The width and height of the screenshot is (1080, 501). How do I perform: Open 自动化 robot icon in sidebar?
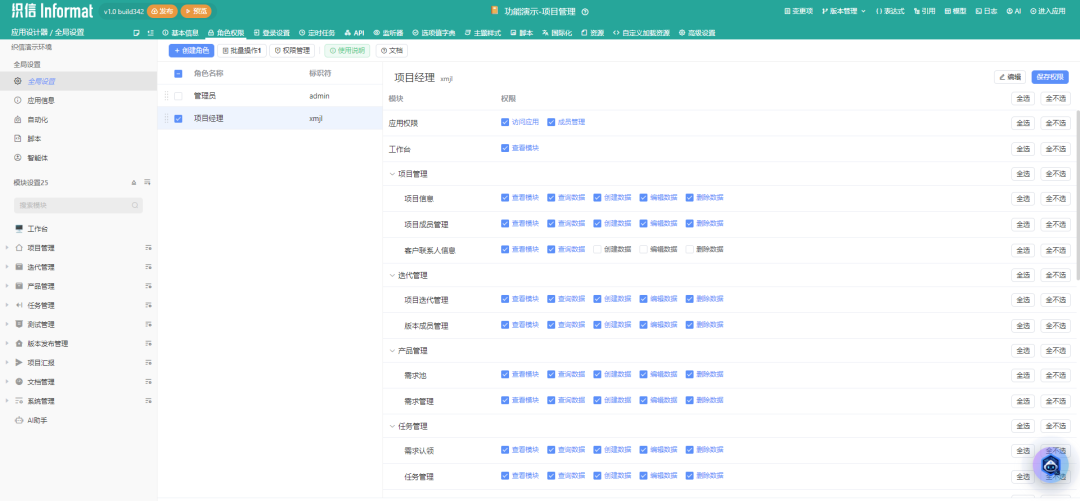(18, 119)
